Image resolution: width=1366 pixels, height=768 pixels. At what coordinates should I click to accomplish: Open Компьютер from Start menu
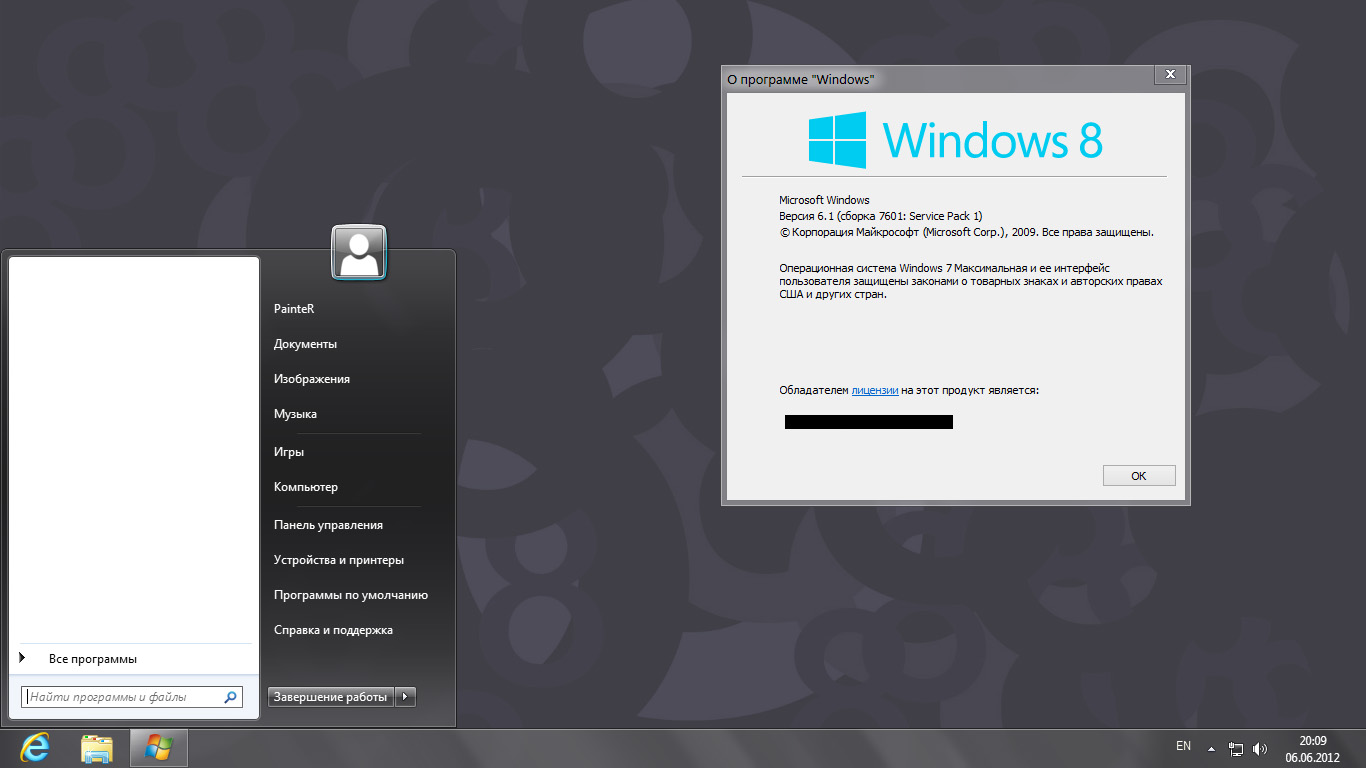(306, 487)
